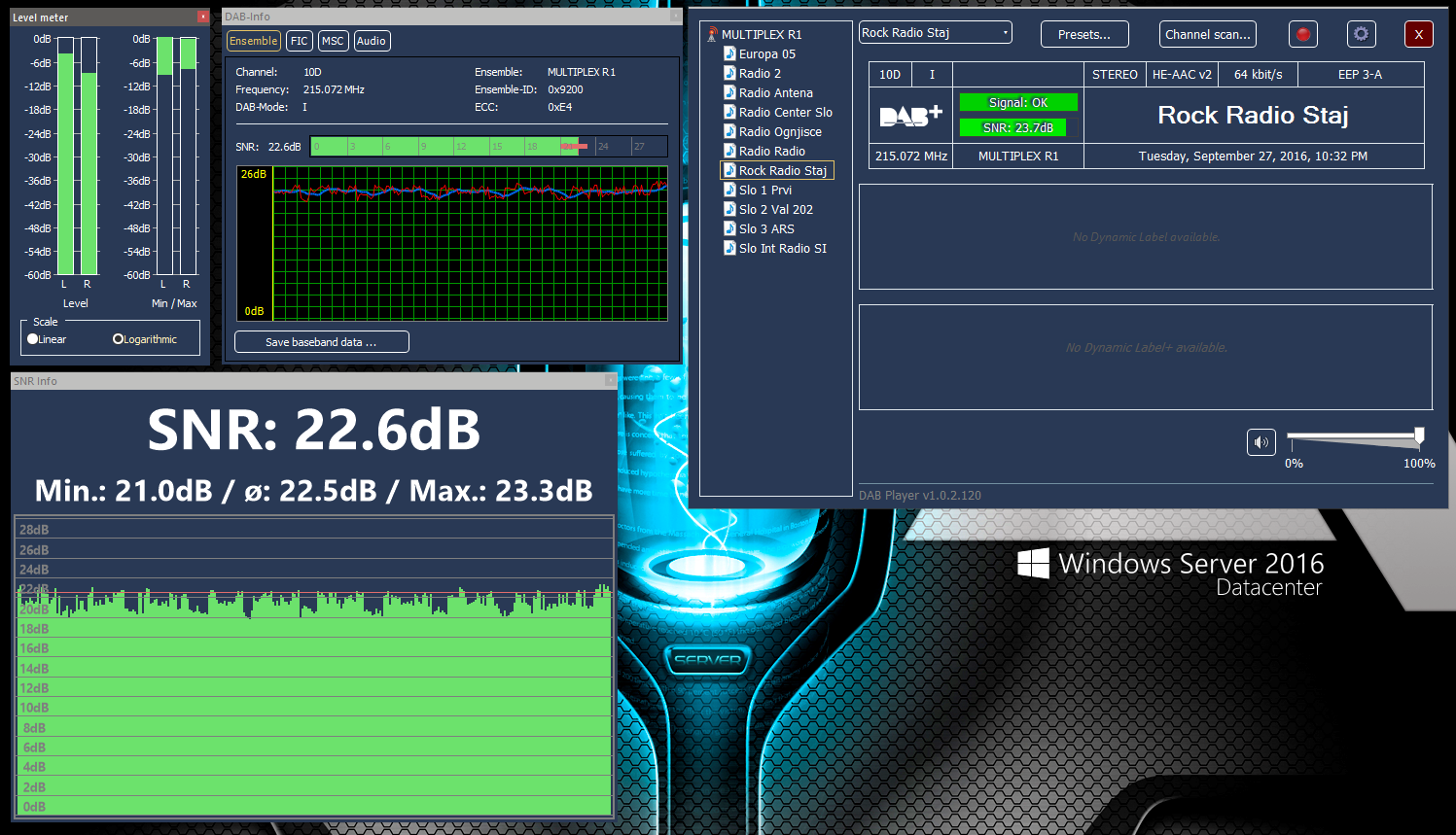Screen dimensions: 1456x835
Task: Click the Slo 3 ARS note icon
Action: [729, 228]
